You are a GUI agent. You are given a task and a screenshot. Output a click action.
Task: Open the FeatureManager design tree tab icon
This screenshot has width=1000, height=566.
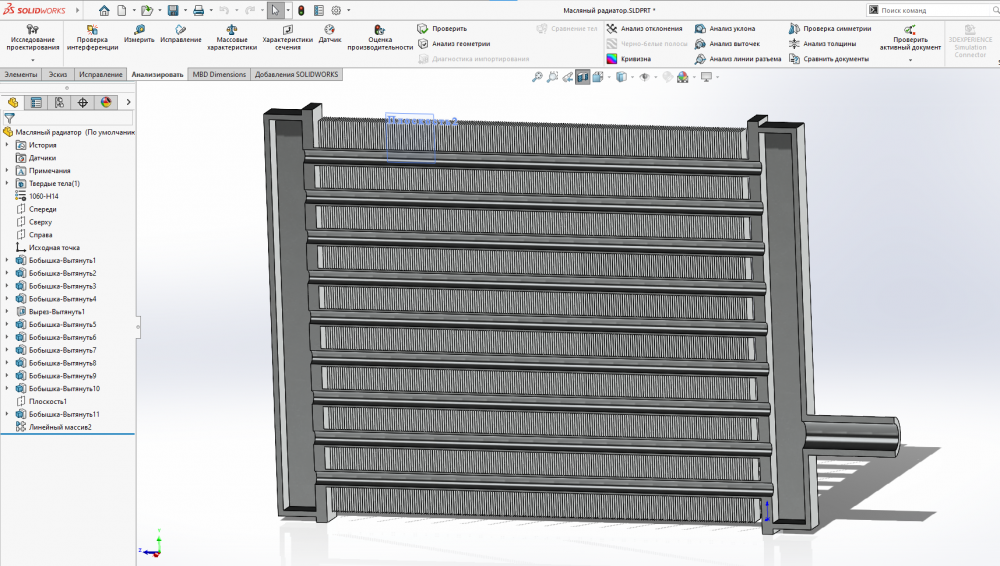coord(13,102)
